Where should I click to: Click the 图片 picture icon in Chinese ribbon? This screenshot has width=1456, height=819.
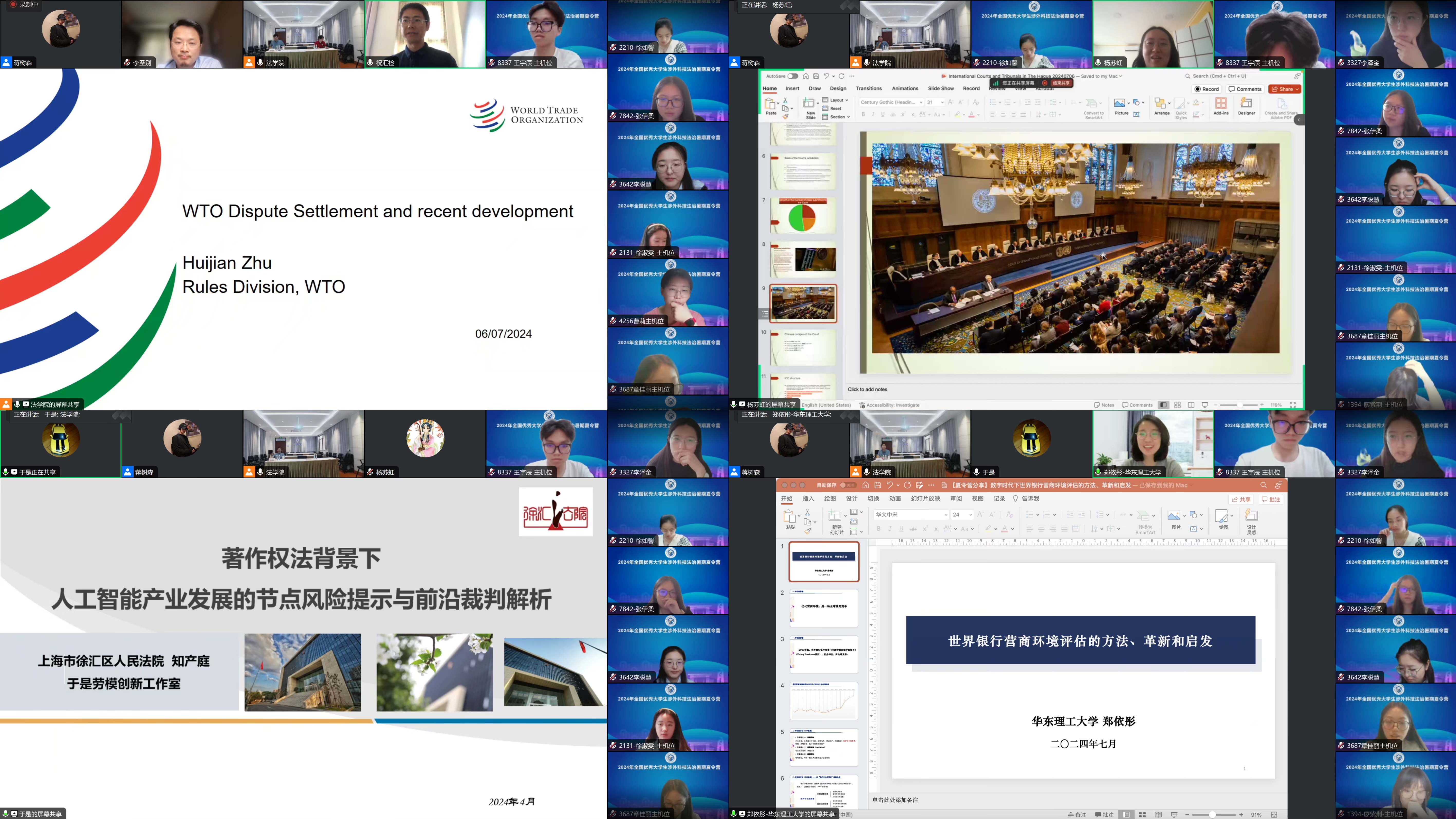[1174, 516]
